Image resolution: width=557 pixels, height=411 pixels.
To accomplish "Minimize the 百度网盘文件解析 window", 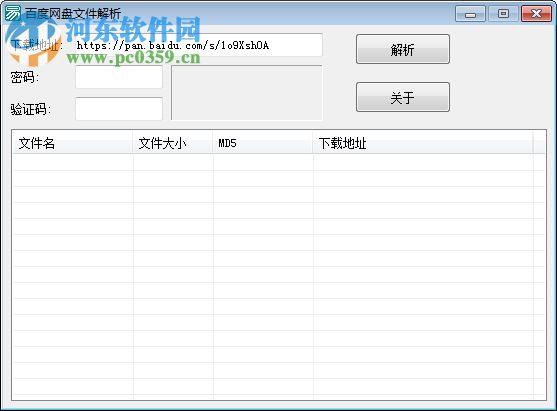I will coord(470,14).
